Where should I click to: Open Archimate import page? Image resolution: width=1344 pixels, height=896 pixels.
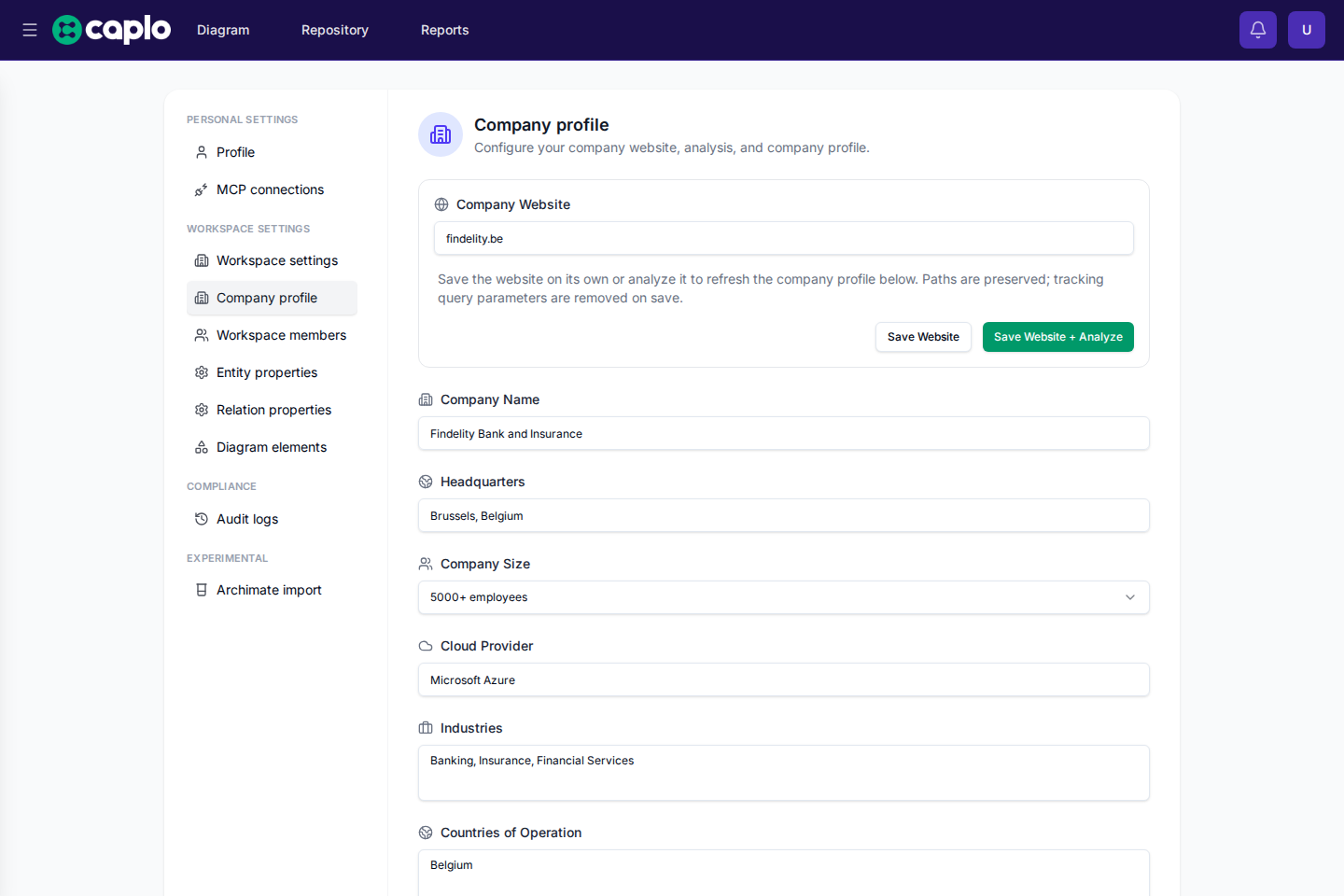click(x=272, y=590)
